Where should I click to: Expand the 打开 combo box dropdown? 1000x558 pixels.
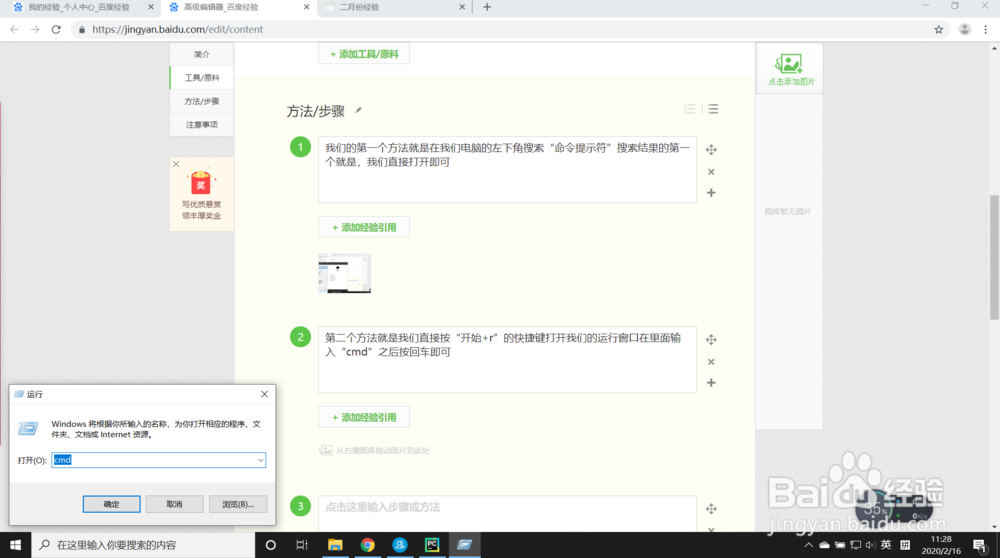pyautogui.click(x=260, y=460)
